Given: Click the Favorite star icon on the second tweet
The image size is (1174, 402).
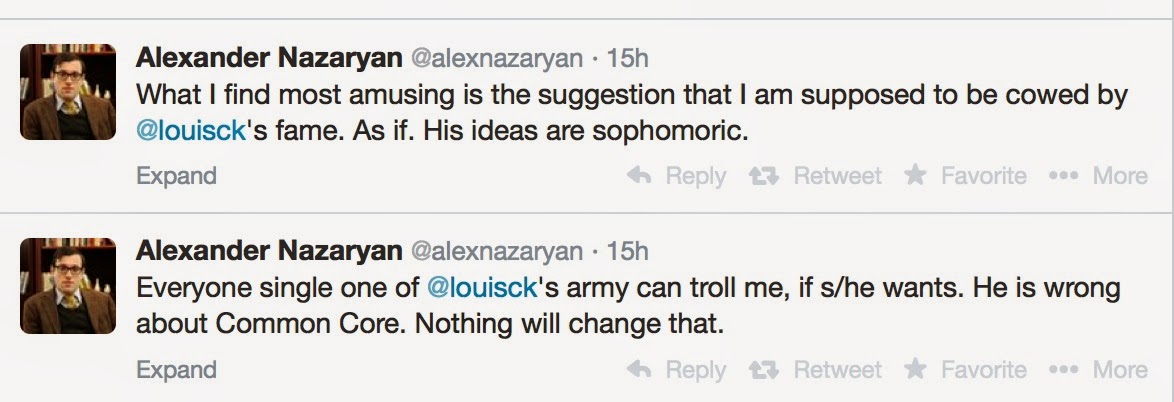Looking at the screenshot, I should 915,370.
